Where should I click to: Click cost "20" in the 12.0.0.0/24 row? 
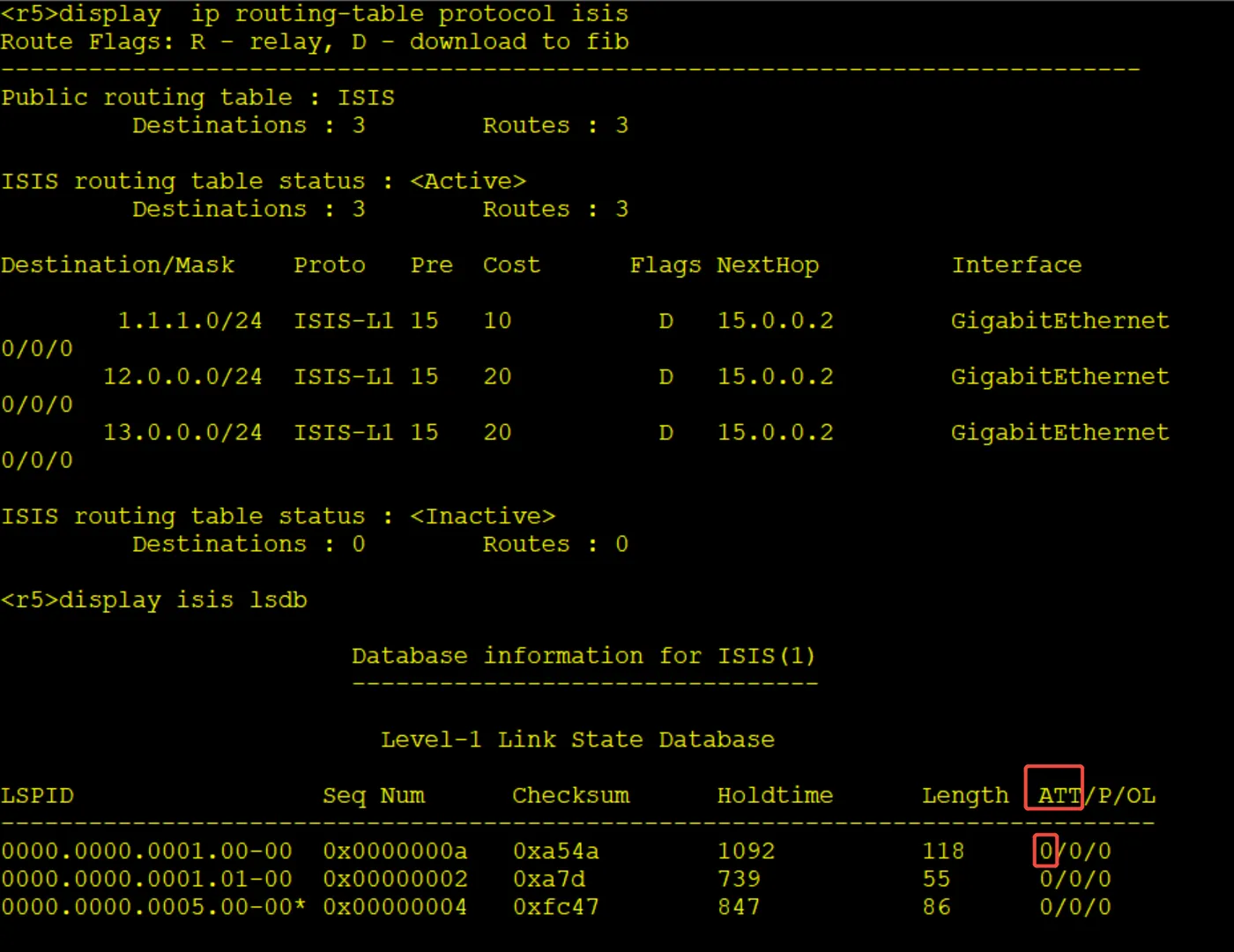click(497, 377)
